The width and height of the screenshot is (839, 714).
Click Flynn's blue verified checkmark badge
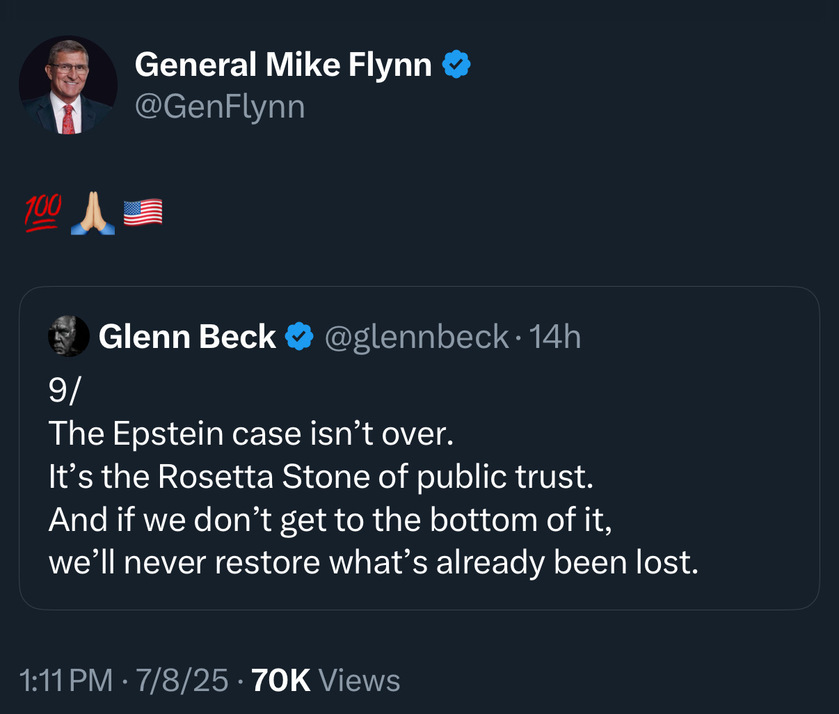(x=456, y=64)
